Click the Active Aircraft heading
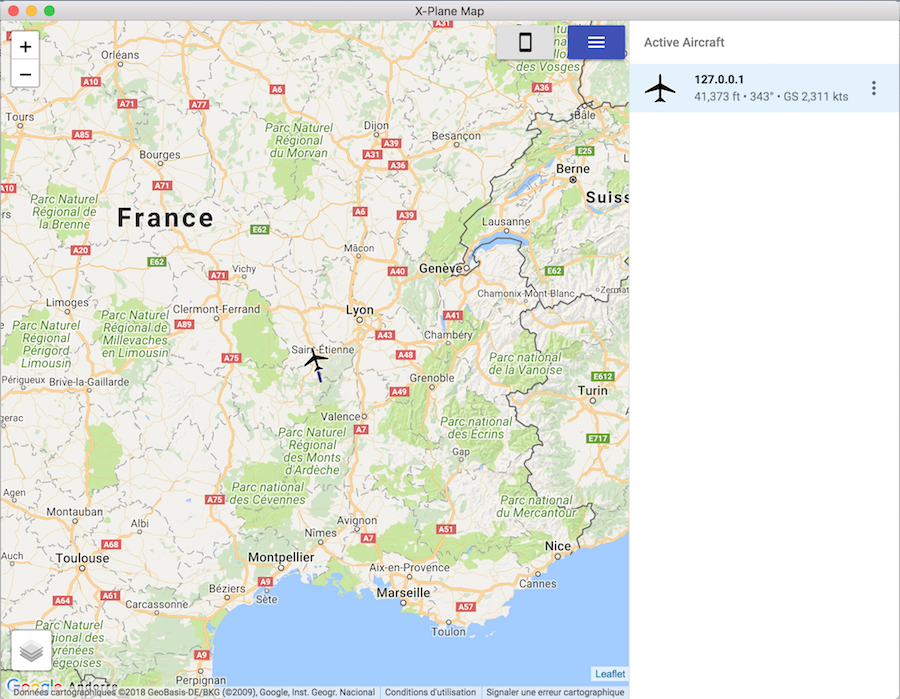900x699 pixels. coord(684,42)
